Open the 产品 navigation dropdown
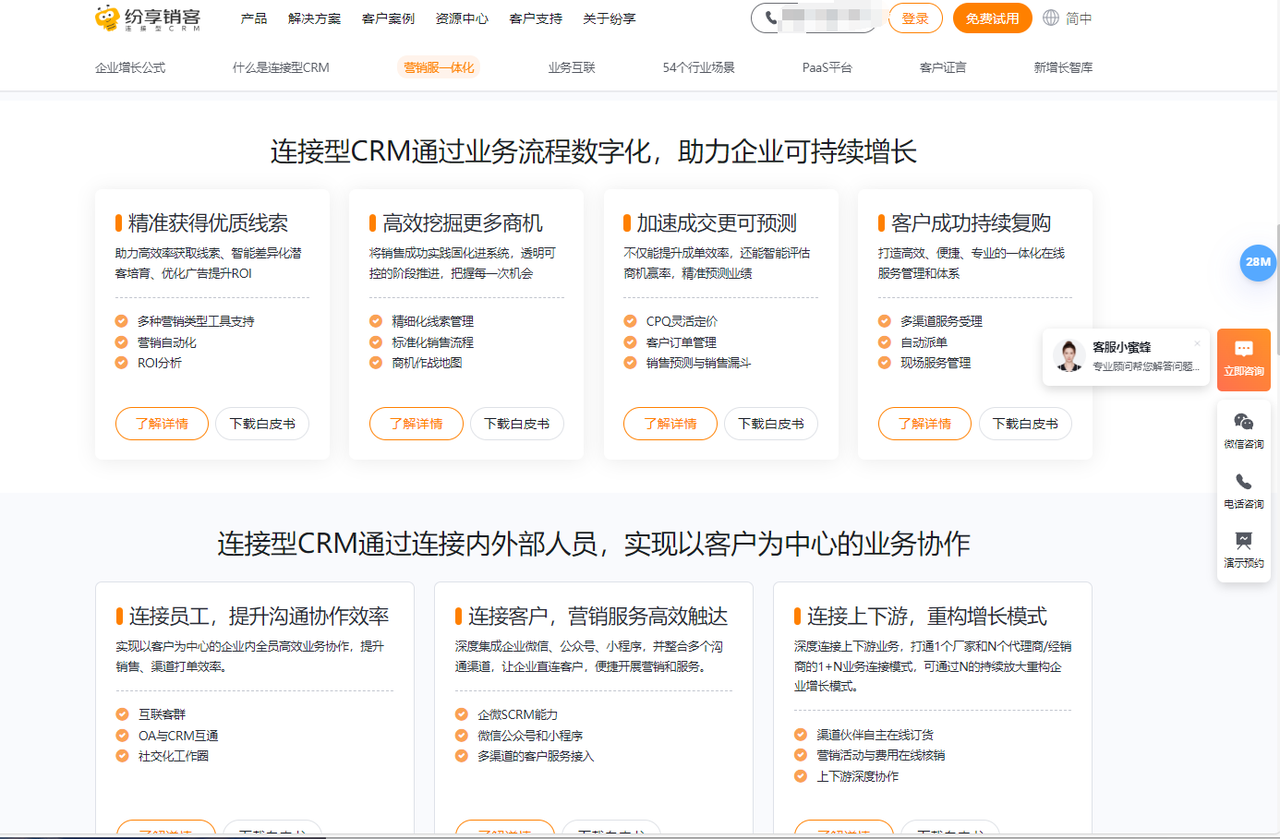This screenshot has width=1280, height=839. pos(254,18)
